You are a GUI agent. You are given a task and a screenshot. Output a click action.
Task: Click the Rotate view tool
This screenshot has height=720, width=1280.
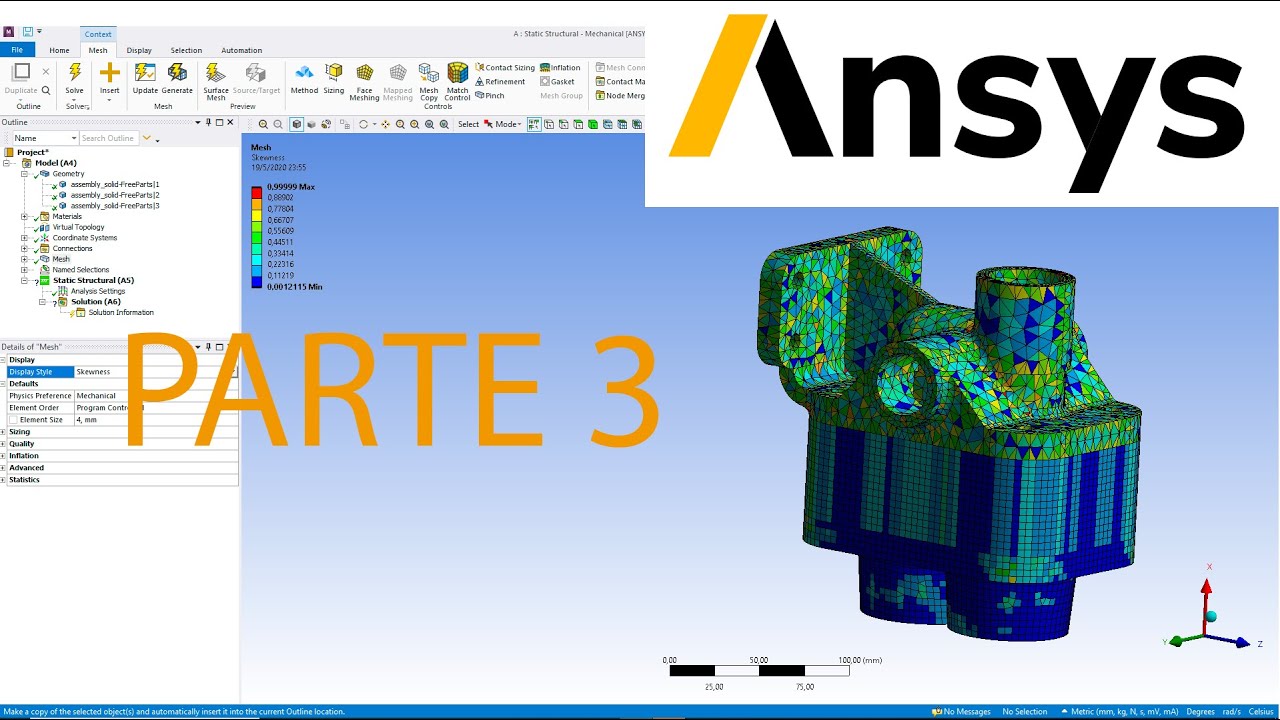click(x=363, y=124)
